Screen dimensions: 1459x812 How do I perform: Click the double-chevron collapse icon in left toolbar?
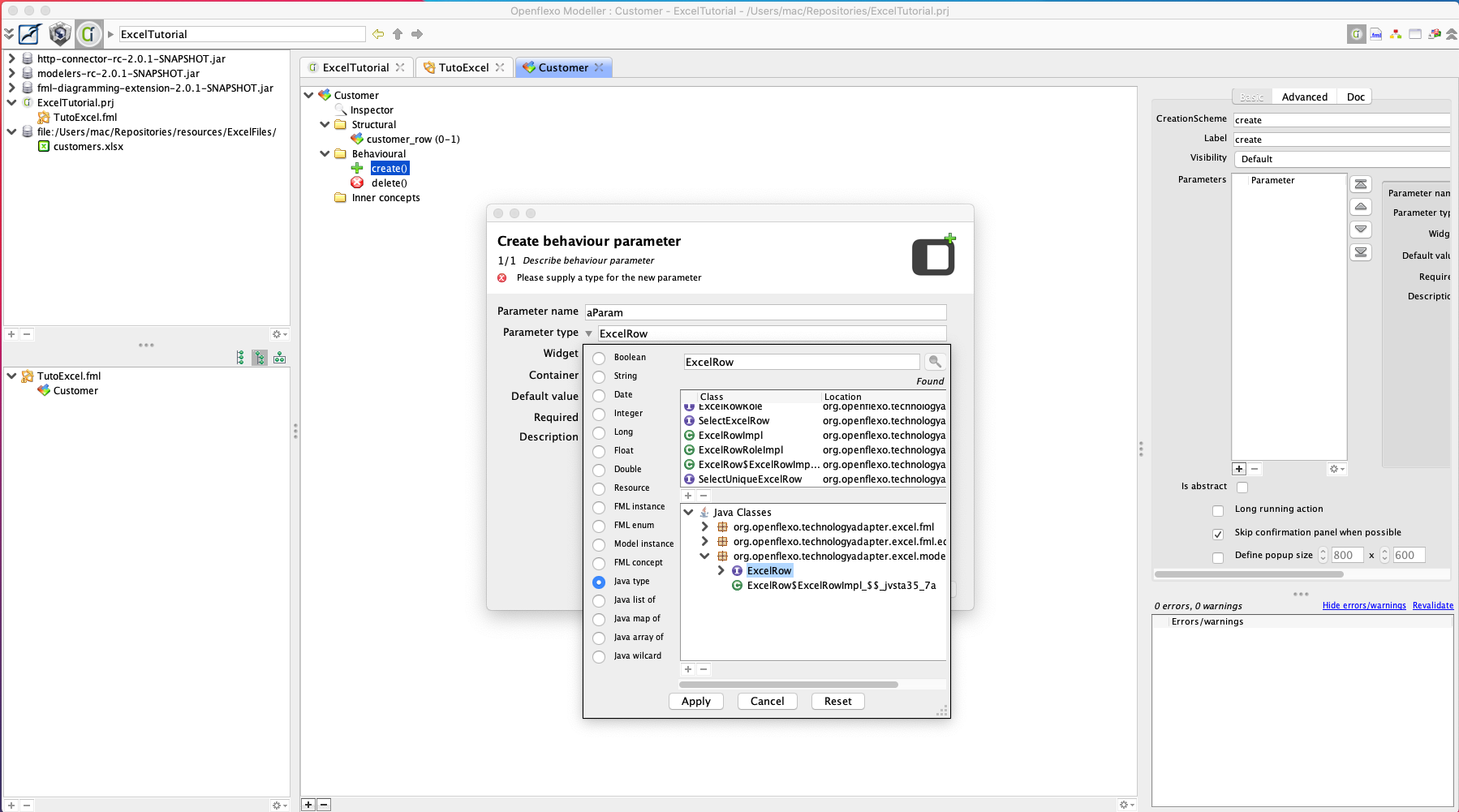(9, 34)
